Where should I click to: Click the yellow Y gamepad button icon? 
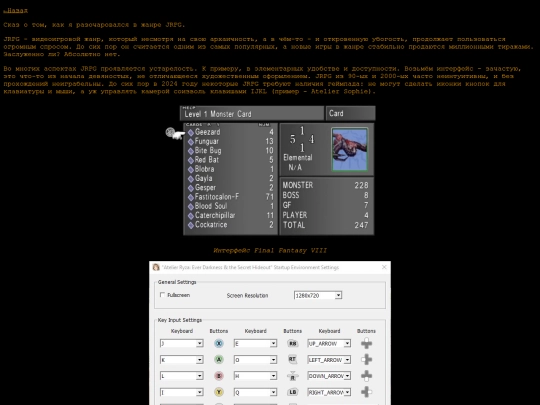point(219,392)
